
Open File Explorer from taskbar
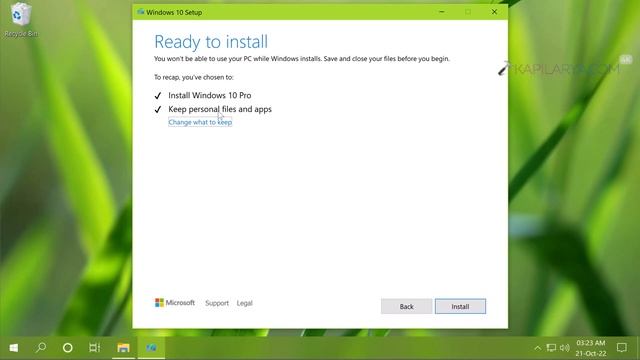click(x=123, y=348)
